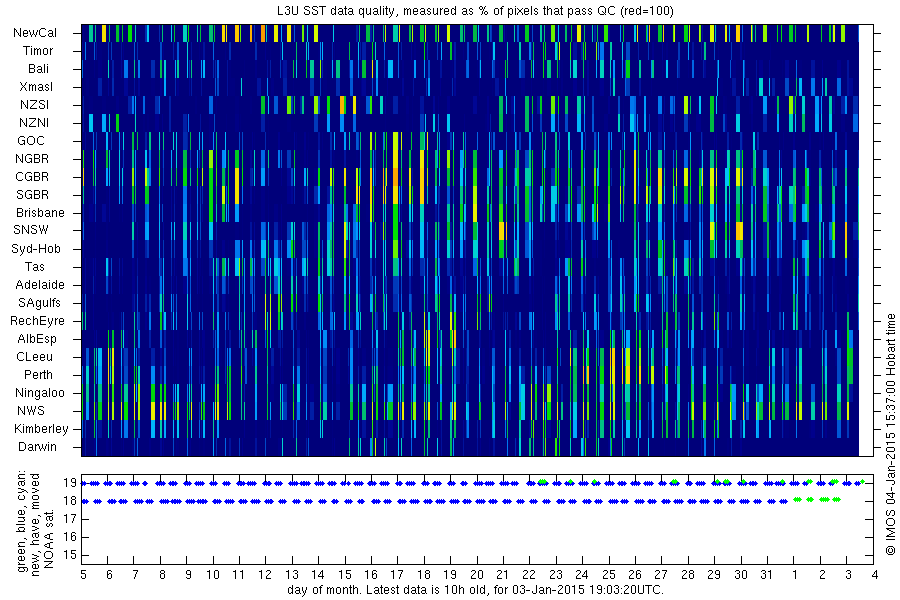The width and height of the screenshot is (900, 600).
Task: Click the day 10 tick label
Action: click(x=213, y=575)
